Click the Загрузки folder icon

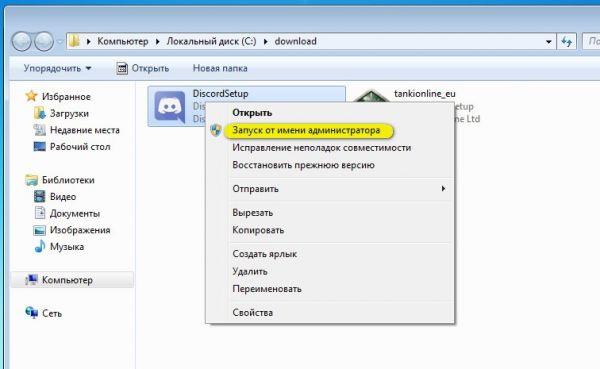[39, 113]
